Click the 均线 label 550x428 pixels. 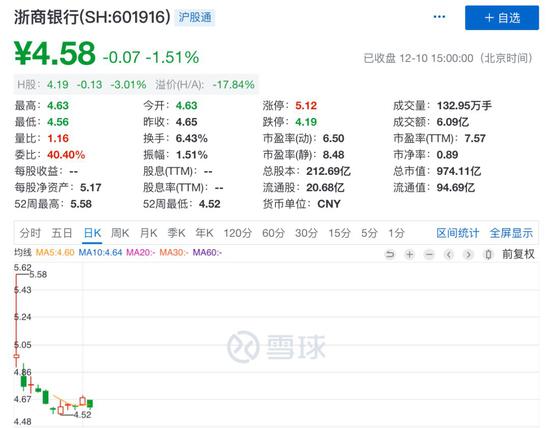coord(23,252)
